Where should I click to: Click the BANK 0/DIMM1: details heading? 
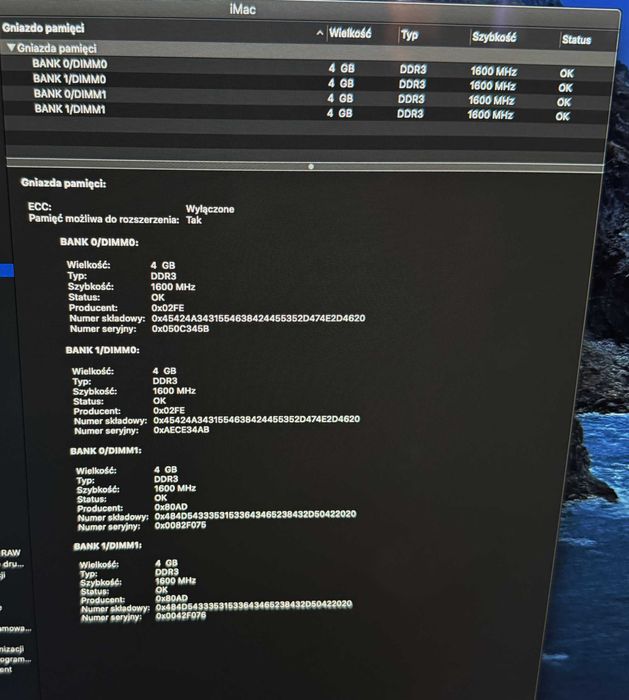106,451
